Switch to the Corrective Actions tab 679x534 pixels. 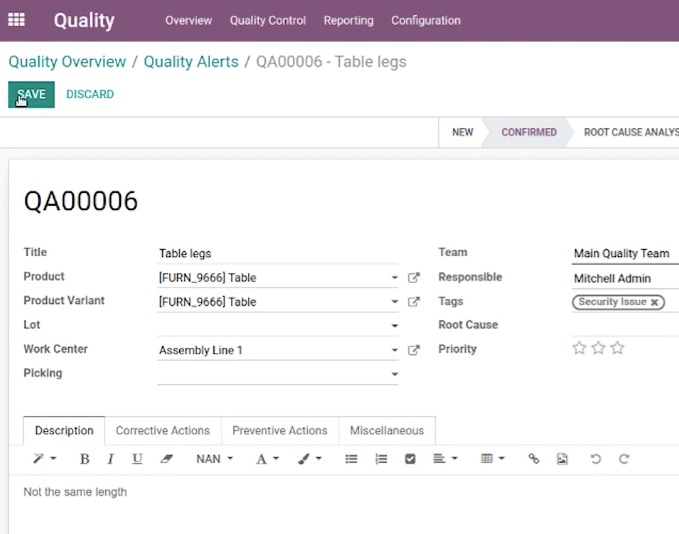(163, 430)
